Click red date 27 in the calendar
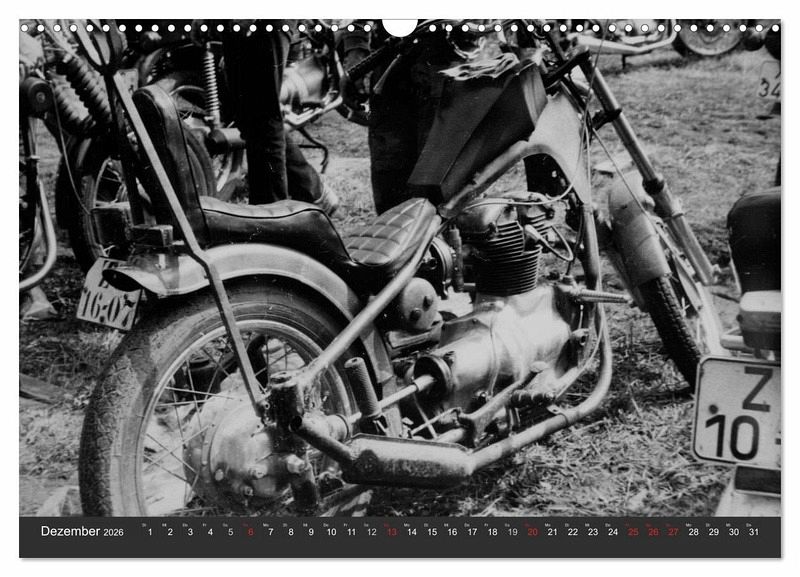800x577 pixels. point(673,532)
